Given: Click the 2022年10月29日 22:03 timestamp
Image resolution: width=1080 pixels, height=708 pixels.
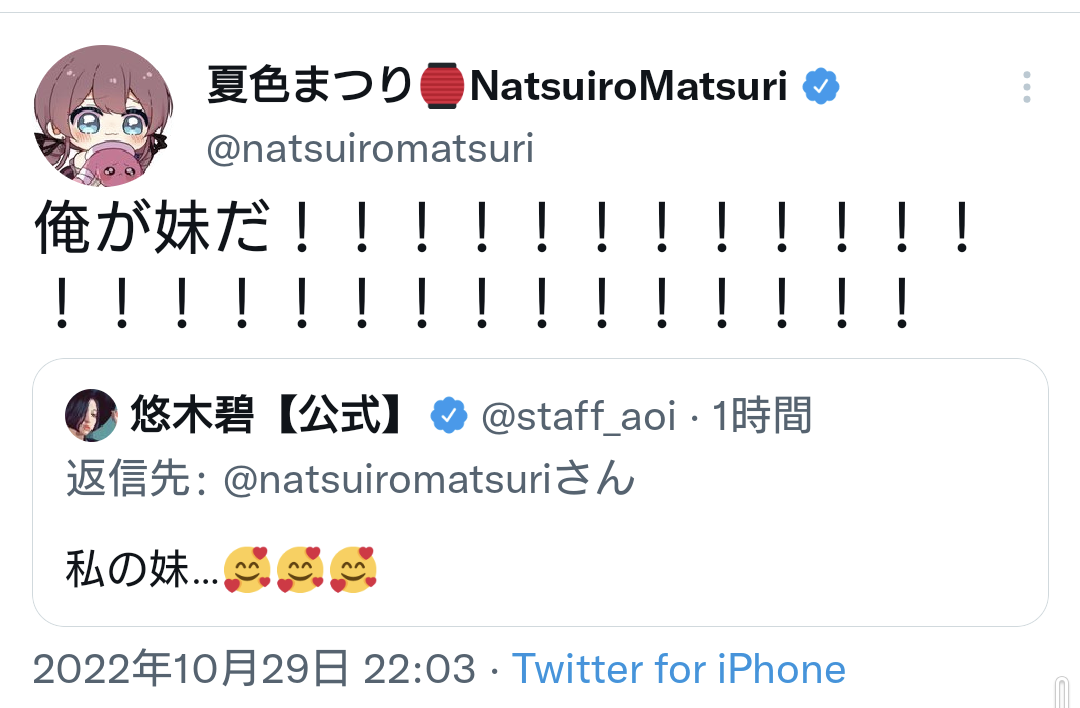Looking at the screenshot, I should tap(254, 669).
